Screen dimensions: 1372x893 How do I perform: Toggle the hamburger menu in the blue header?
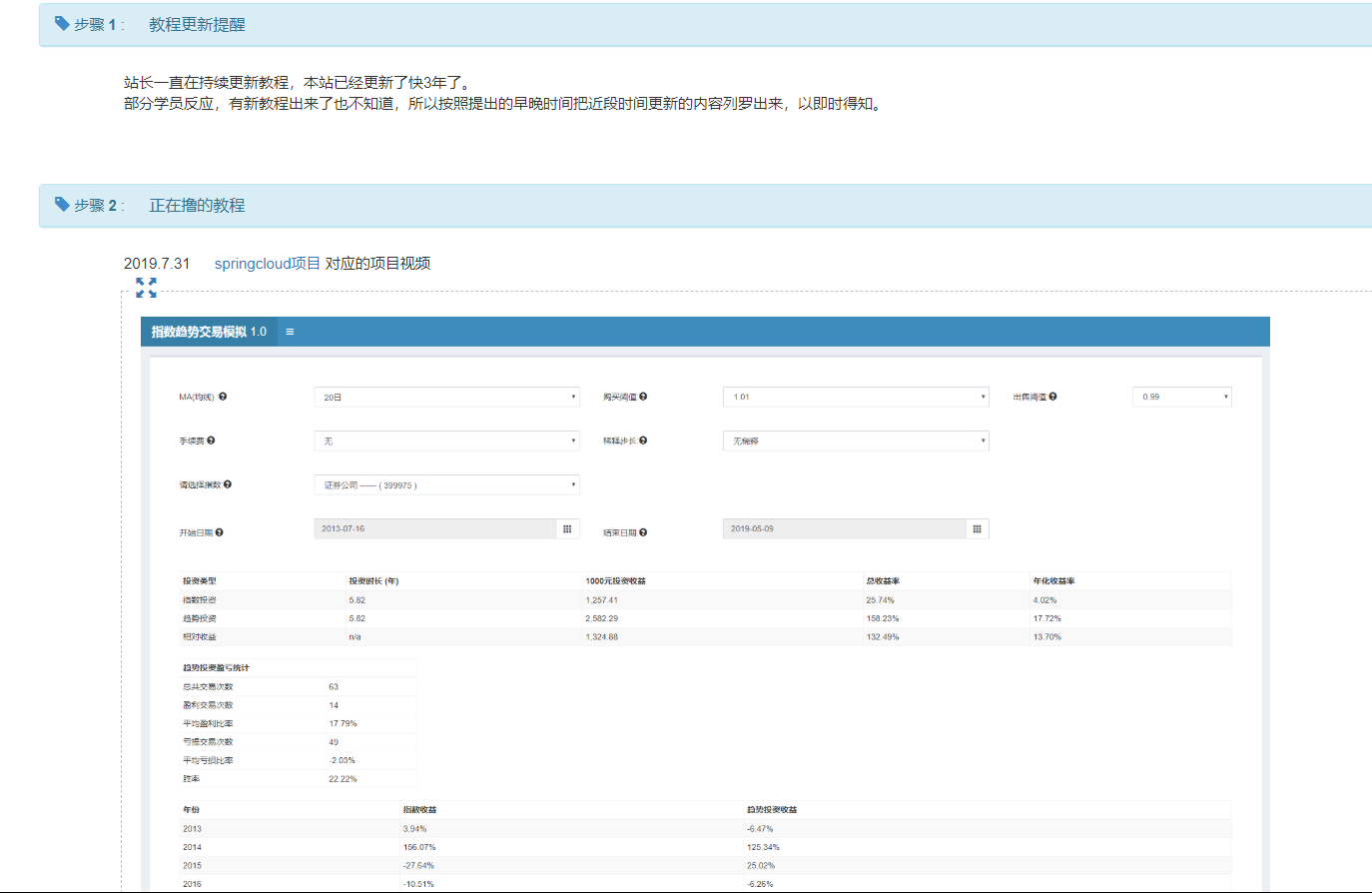(290, 332)
